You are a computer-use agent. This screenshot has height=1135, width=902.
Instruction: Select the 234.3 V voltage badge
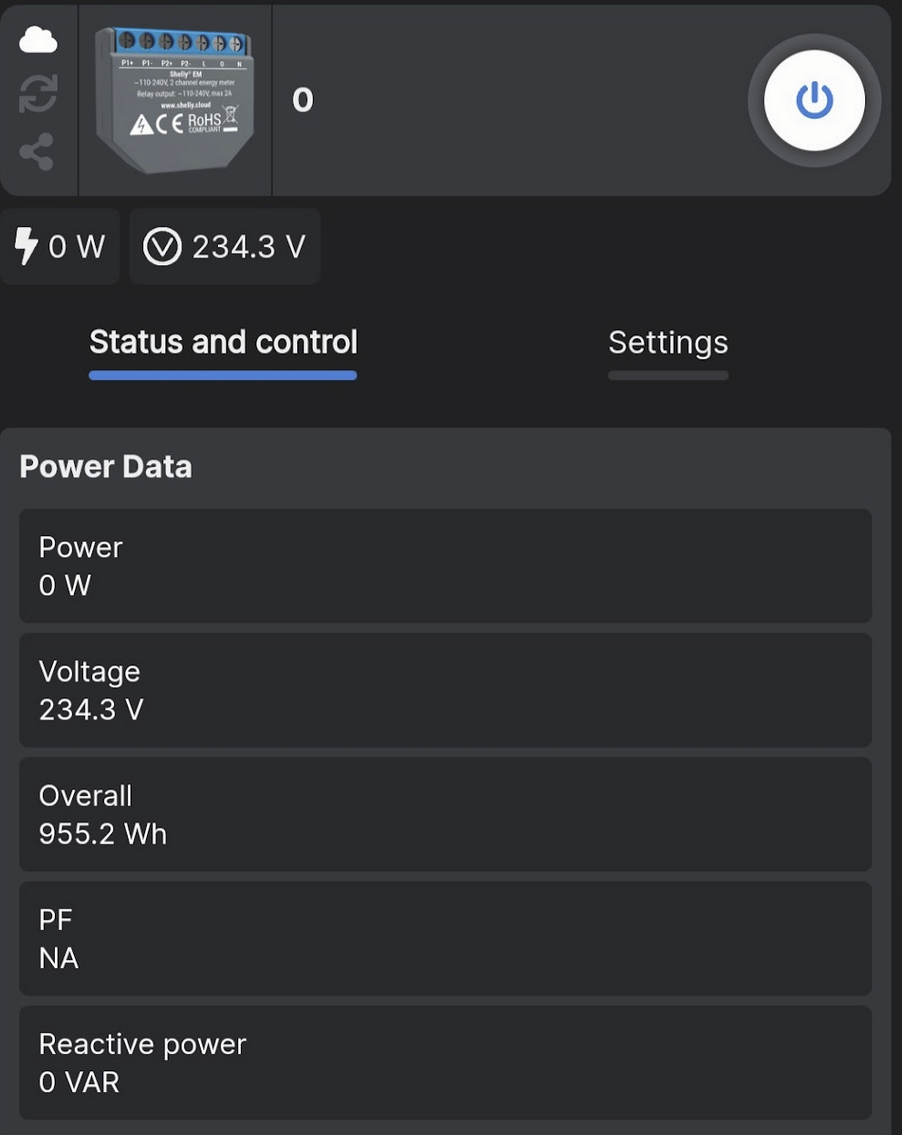225,246
